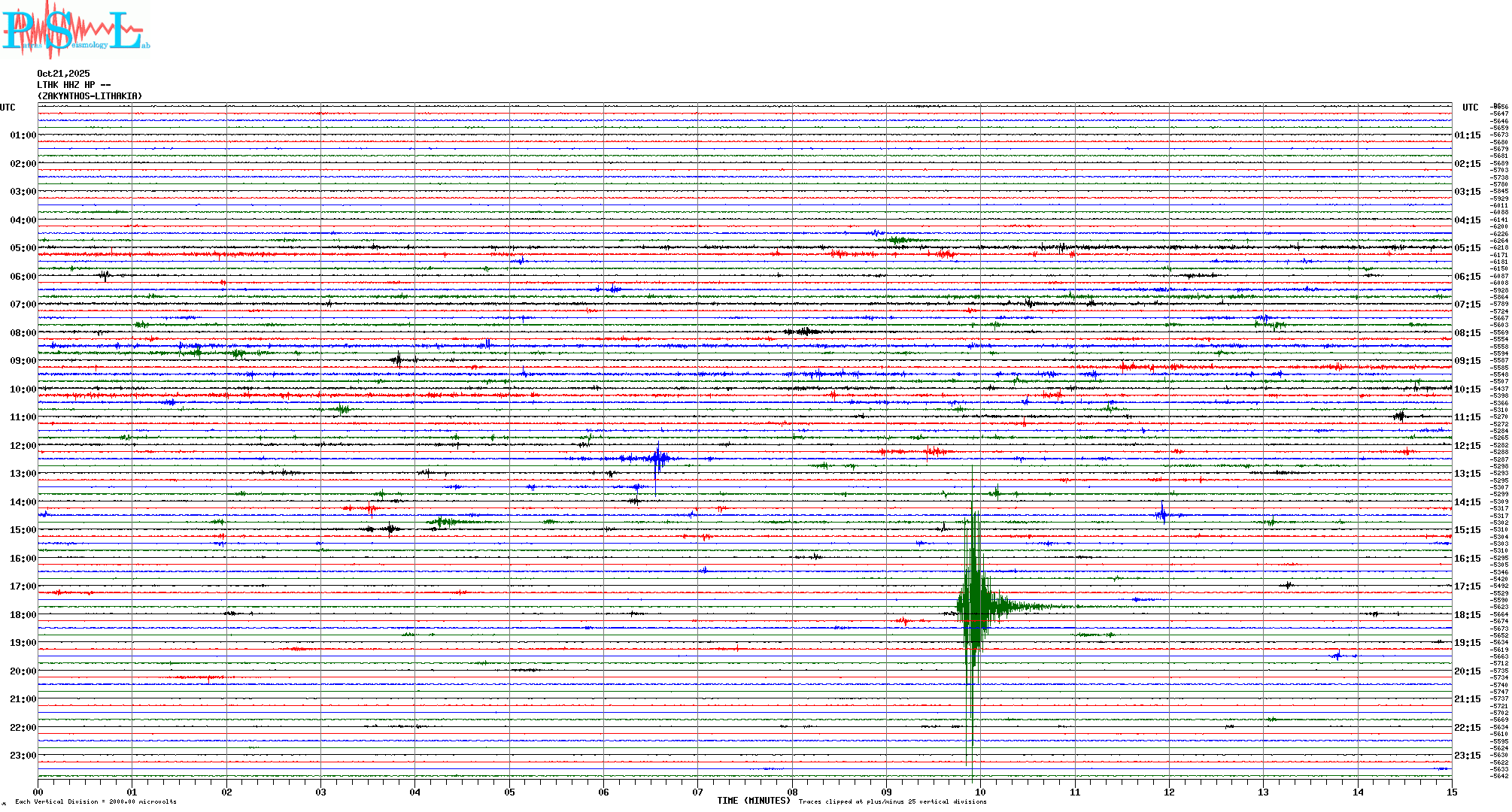Click the large green earthquake waveform burst
Screen dimensions: 1512x812
(974, 605)
